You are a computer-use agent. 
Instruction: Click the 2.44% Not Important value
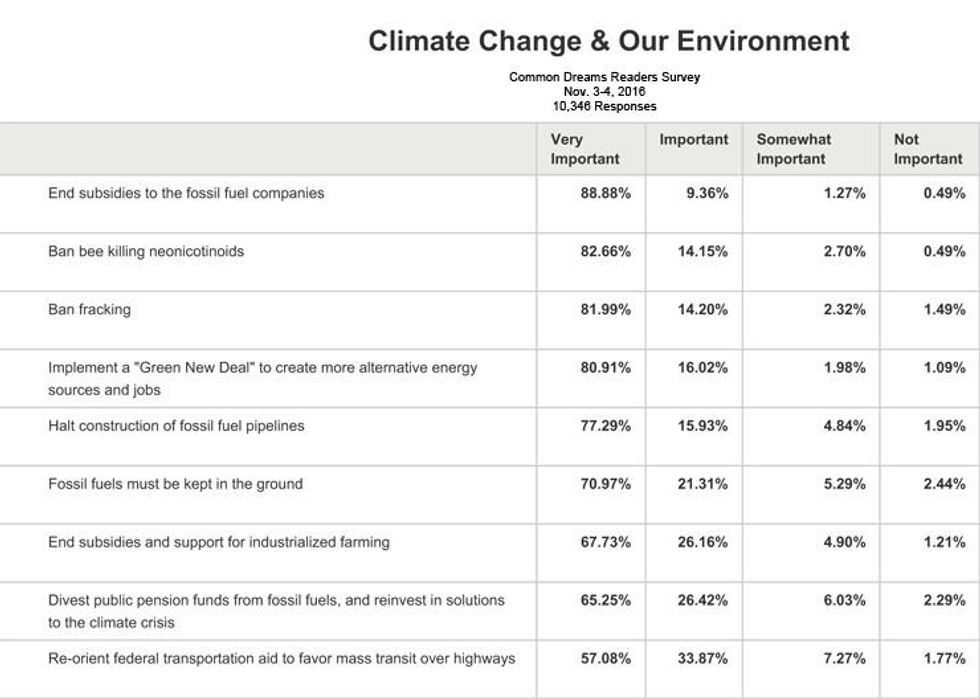coord(944,483)
